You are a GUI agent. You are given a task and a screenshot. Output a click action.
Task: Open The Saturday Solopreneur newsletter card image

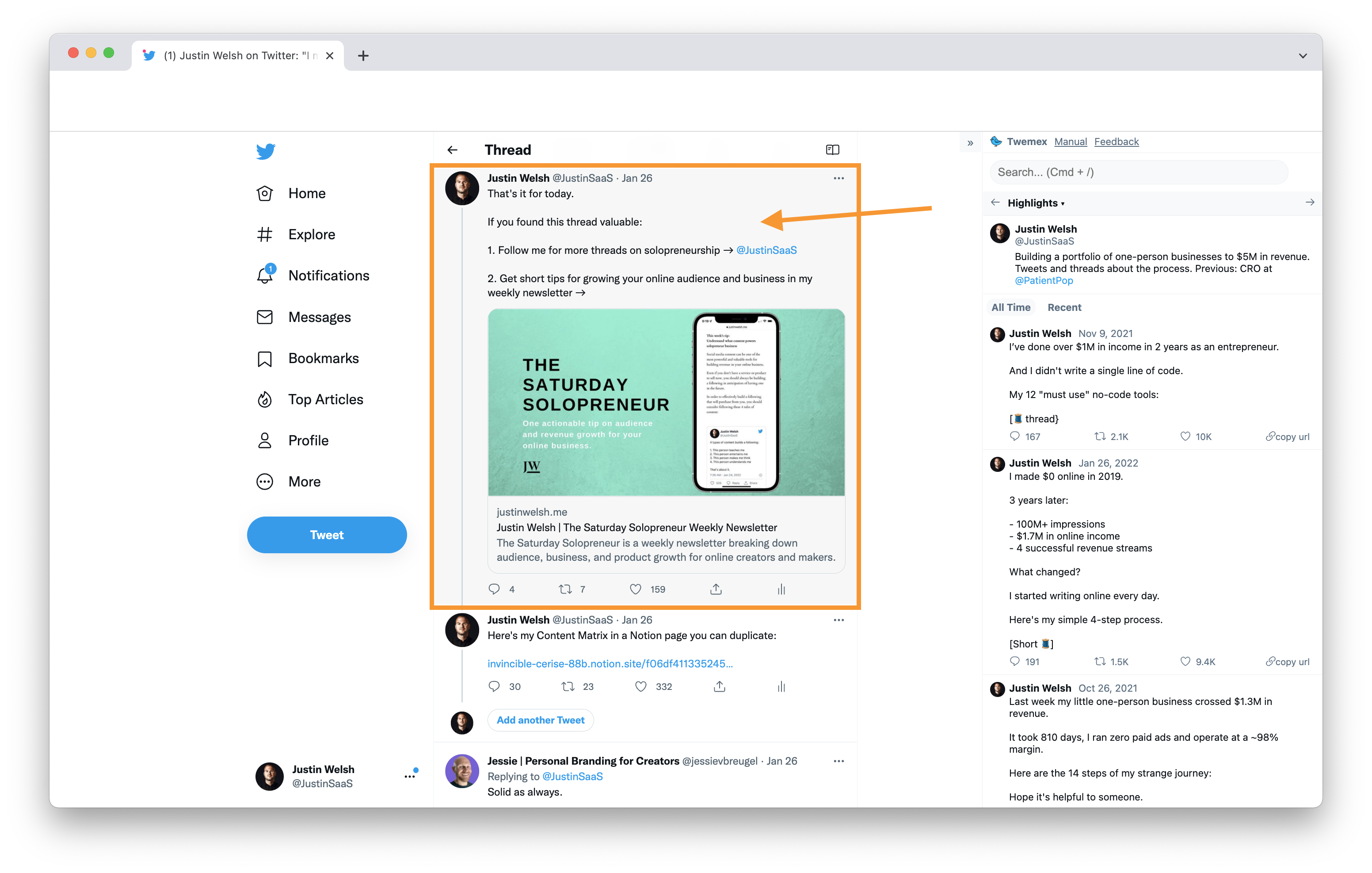pyautogui.click(x=666, y=402)
